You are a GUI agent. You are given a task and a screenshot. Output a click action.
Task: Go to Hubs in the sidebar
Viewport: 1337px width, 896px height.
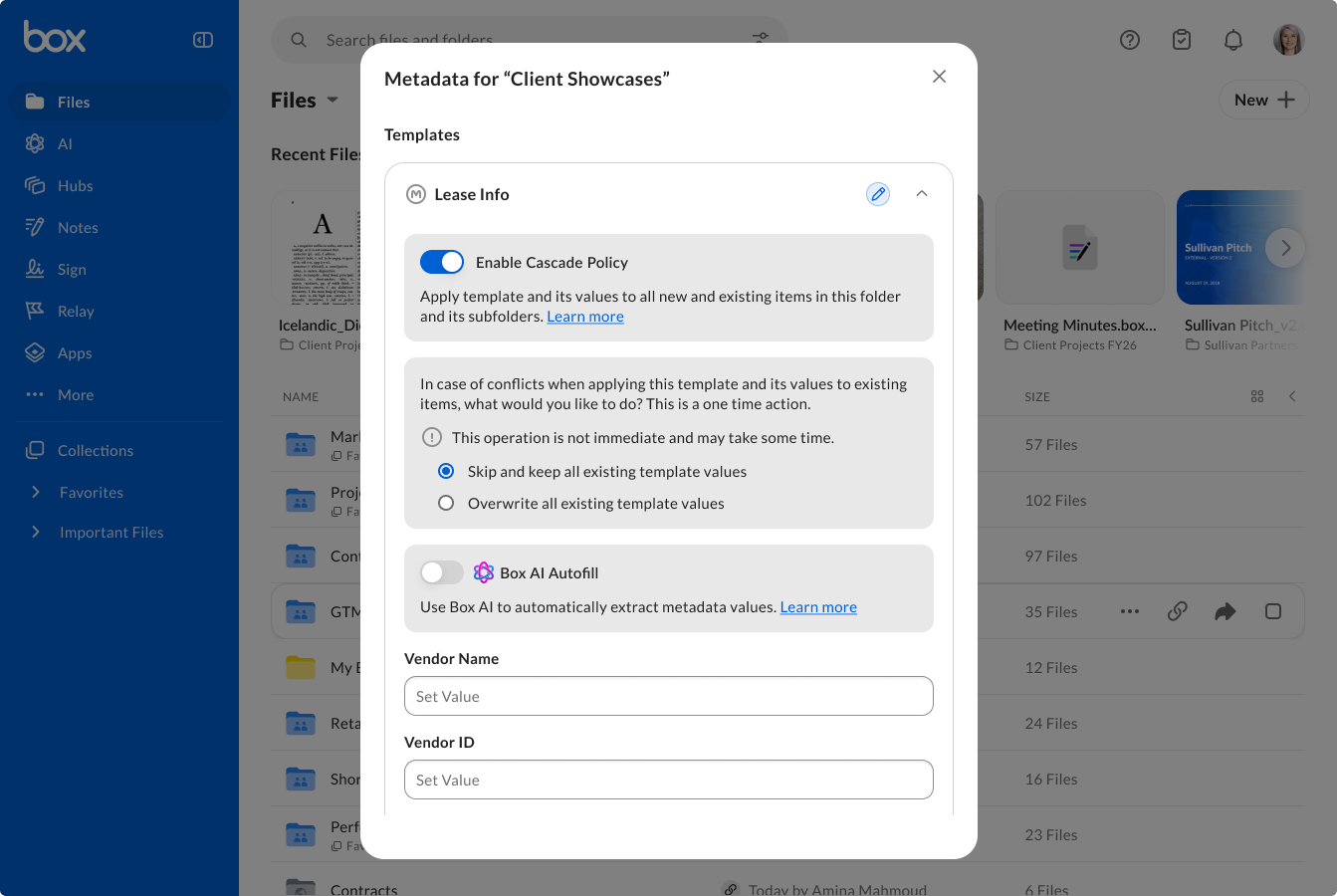click(x=119, y=185)
